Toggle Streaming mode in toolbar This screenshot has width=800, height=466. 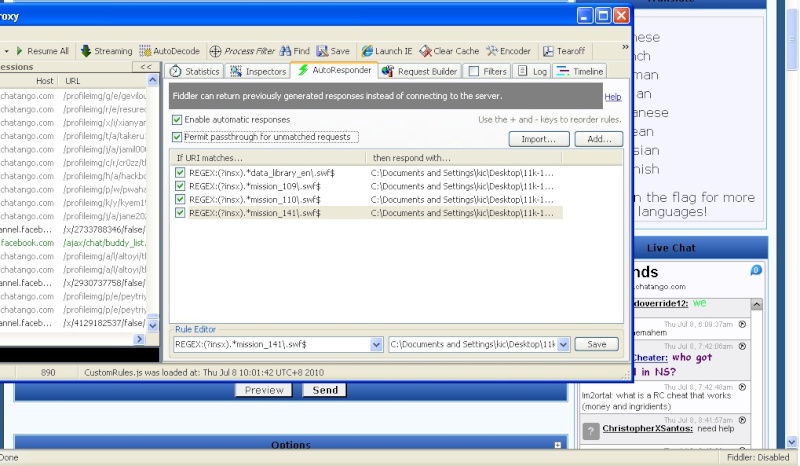pos(107,51)
